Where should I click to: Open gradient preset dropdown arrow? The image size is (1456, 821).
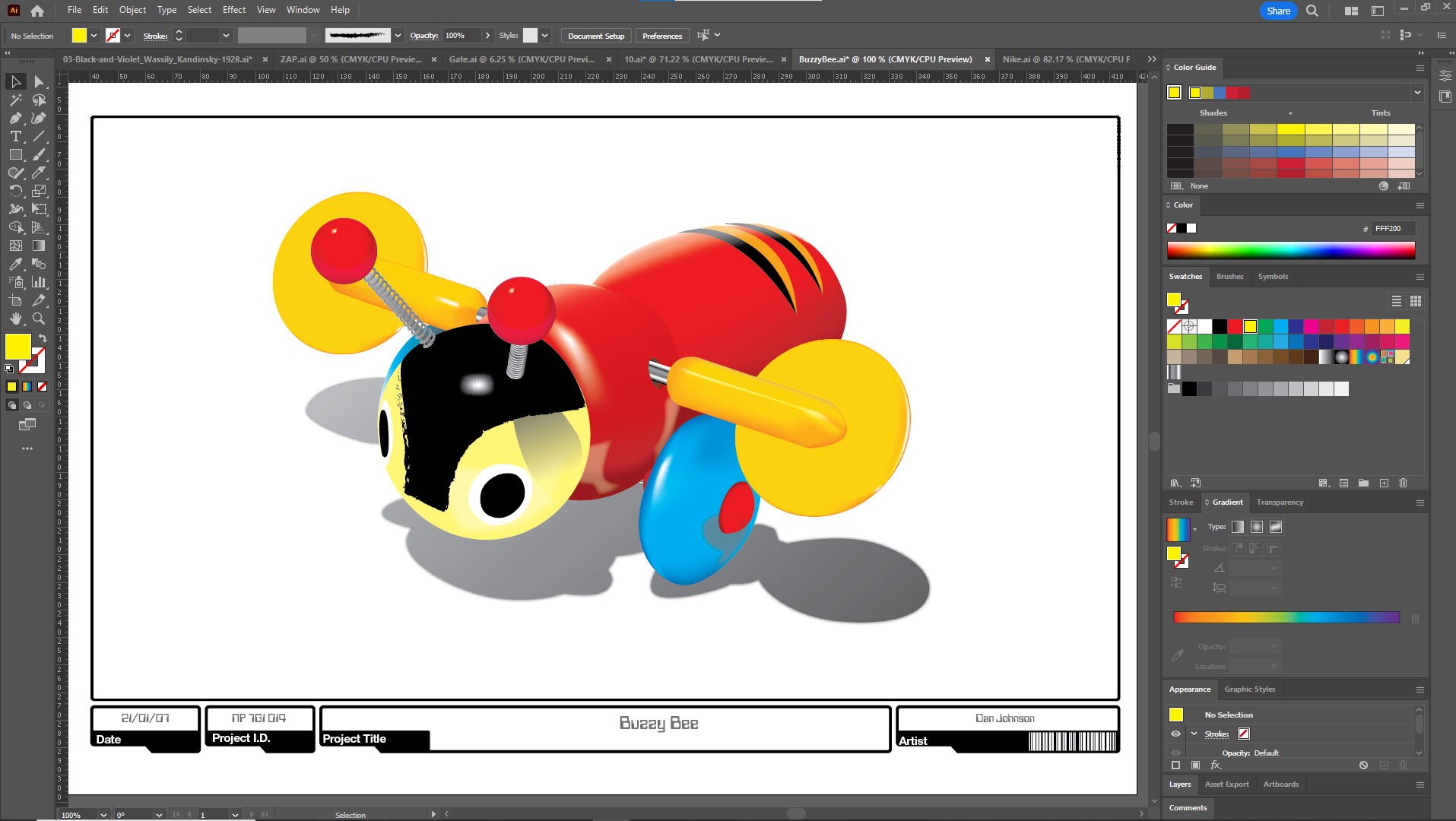point(1195,529)
